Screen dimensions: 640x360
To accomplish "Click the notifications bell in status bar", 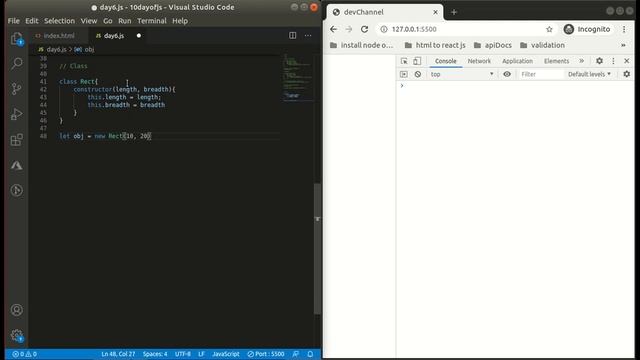I will (x=310, y=354).
